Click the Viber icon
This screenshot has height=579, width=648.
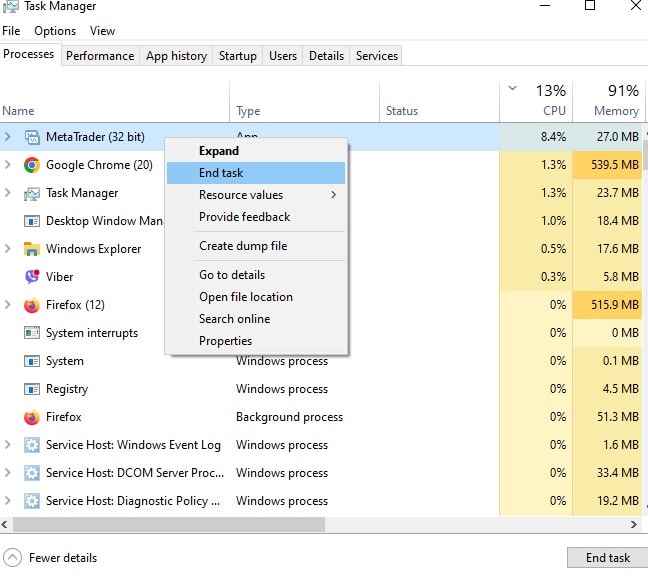click(x=32, y=277)
